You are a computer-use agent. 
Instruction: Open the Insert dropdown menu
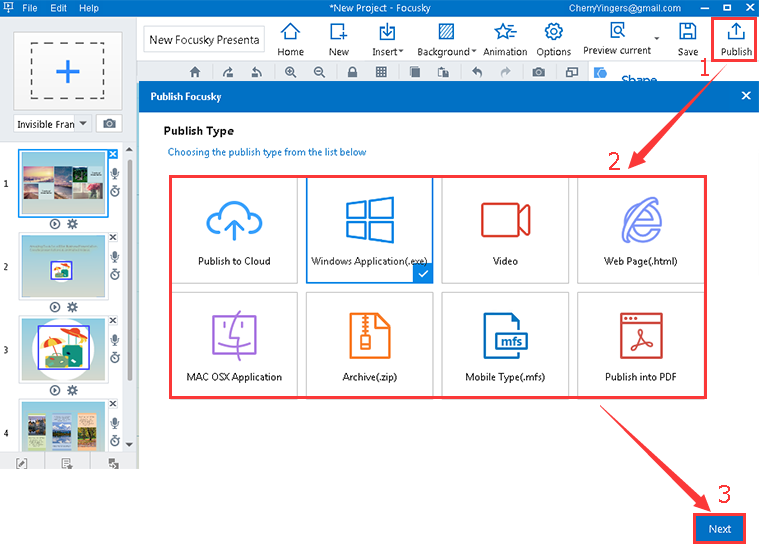387,39
